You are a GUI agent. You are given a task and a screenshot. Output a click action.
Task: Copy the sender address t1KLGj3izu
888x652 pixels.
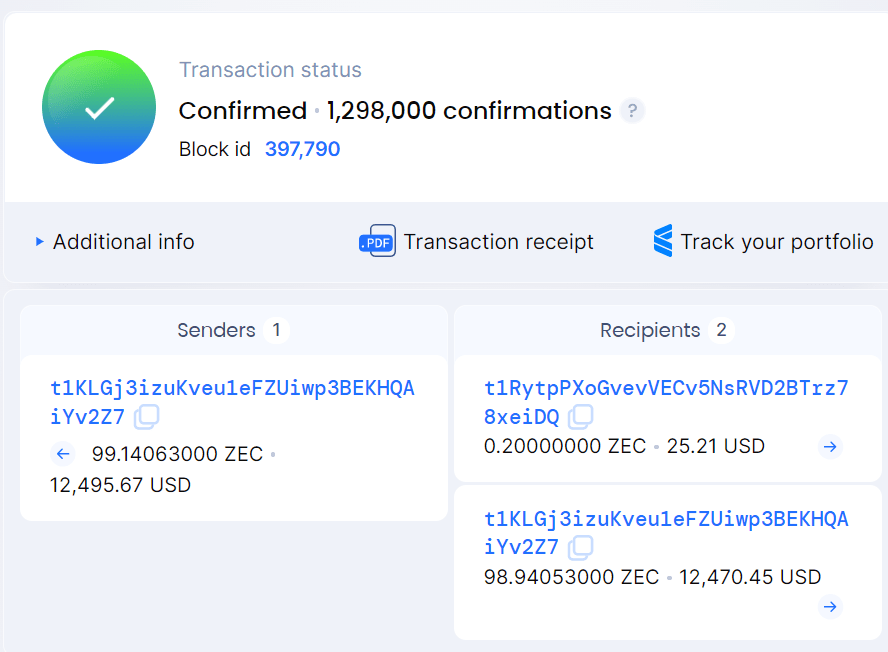tap(147, 417)
